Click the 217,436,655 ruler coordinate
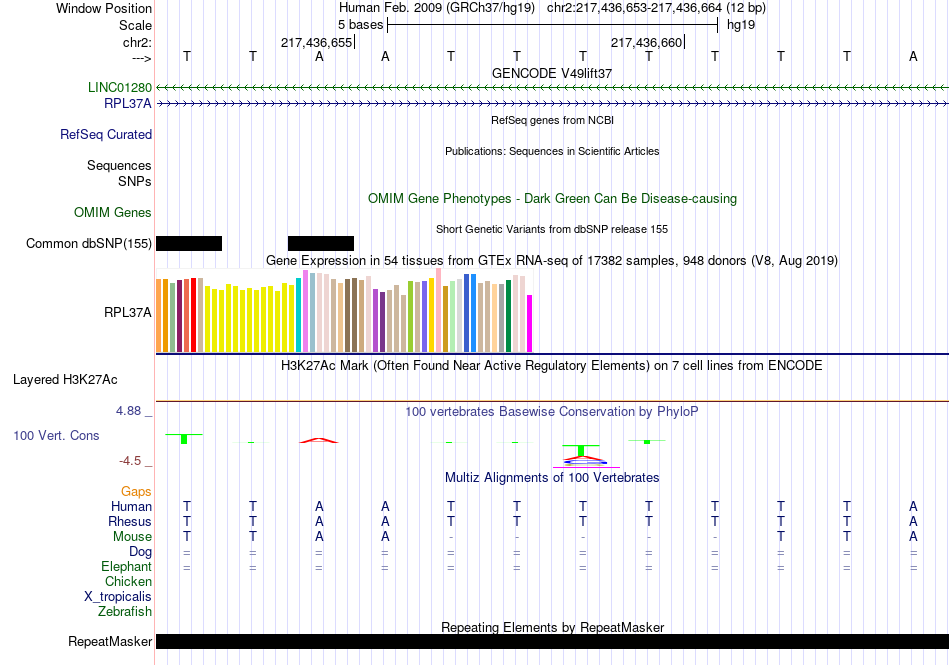The image size is (950, 665). [x=316, y=42]
